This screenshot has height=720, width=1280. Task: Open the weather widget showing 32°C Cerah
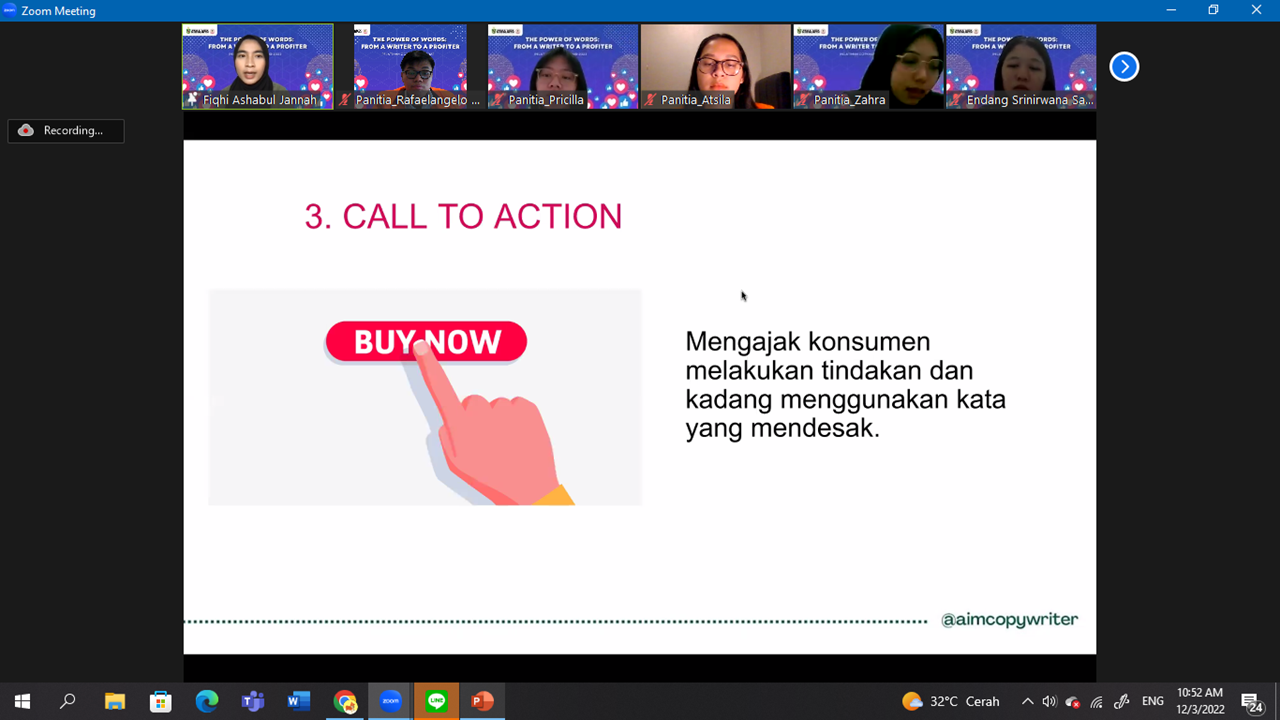[950, 701]
